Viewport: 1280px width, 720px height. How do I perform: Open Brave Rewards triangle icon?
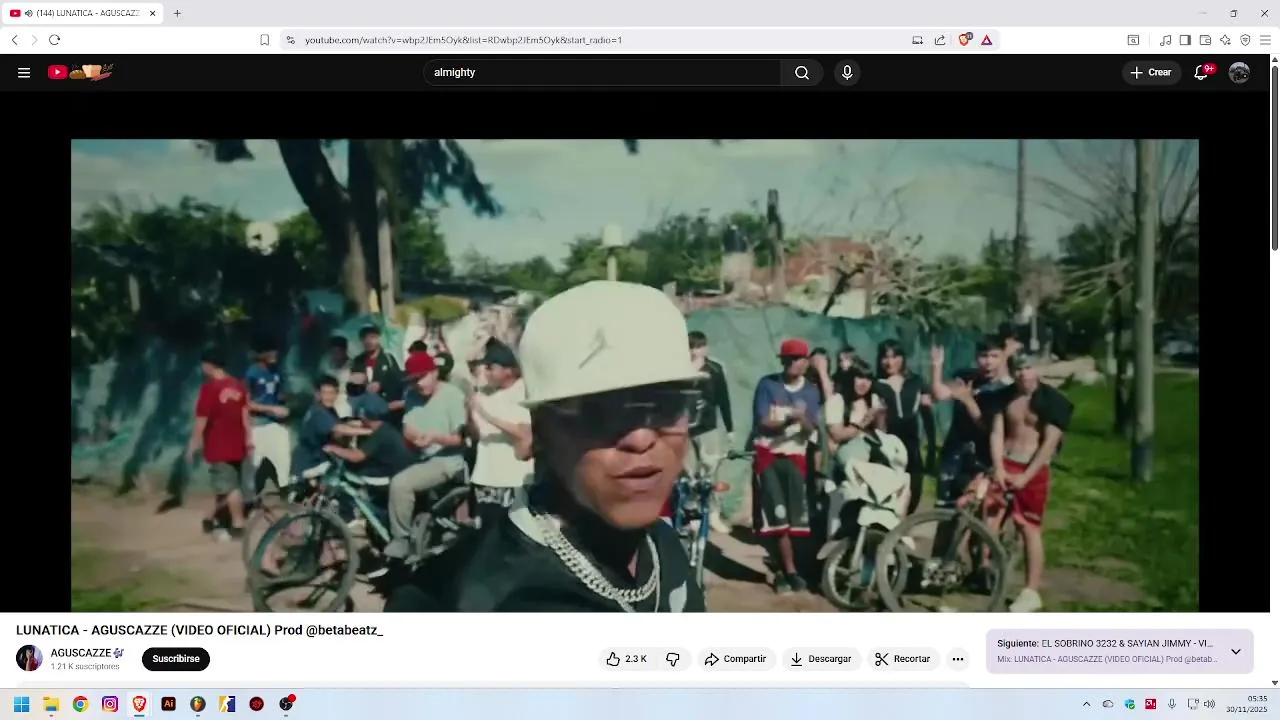(986, 40)
